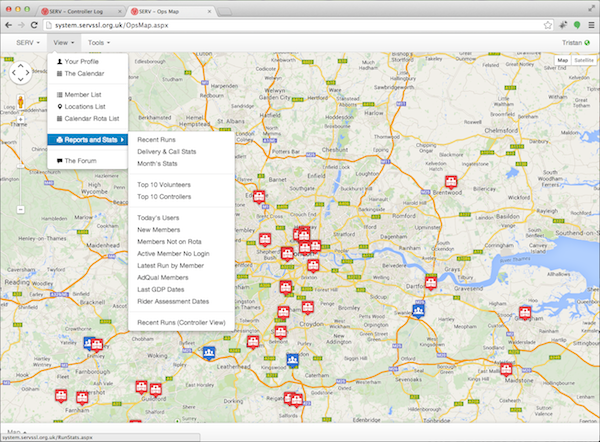This screenshot has width=600, height=442.
Task: Select the Map view type button
Action: (x=562, y=61)
